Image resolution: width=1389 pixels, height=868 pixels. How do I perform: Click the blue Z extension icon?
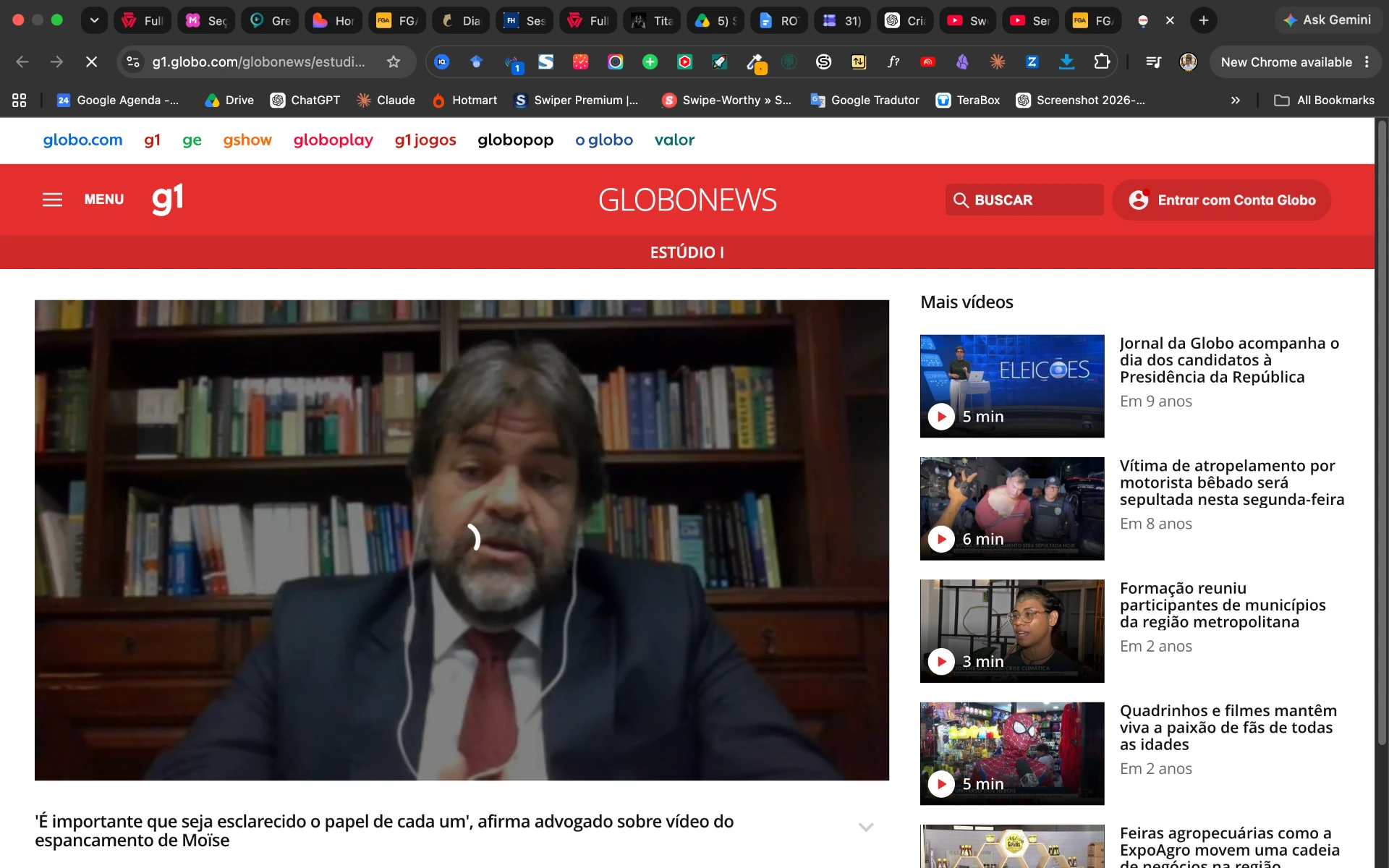point(1032,62)
